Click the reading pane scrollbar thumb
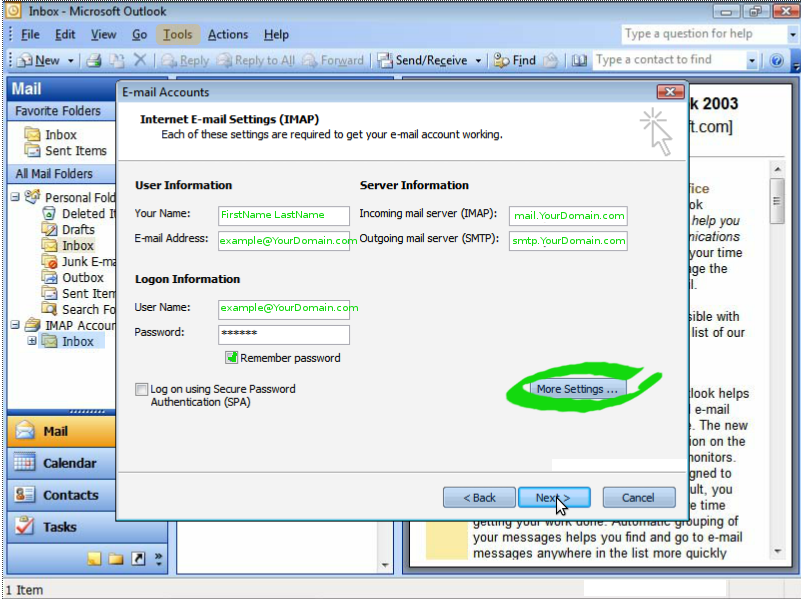Image resolution: width=801 pixels, height=599 pixels. click(x=777, y=201)
